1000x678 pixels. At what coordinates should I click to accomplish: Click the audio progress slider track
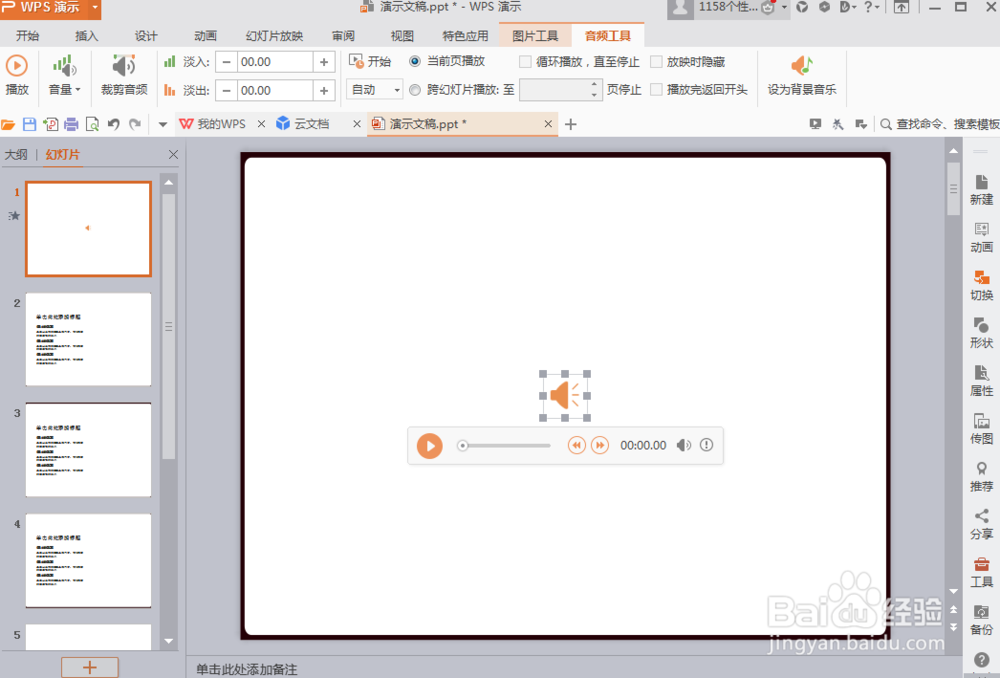pos(504,445)
